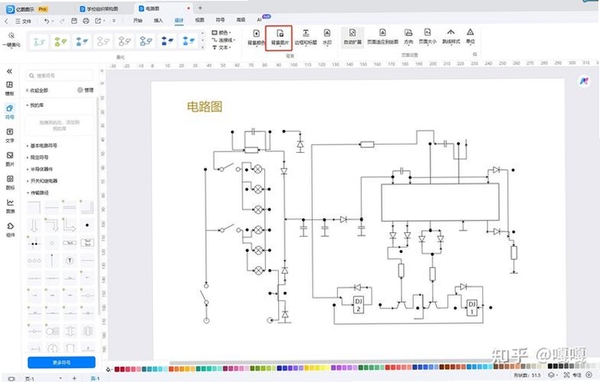Select the first light-teal theme style thumbnail
Image resolution: width=600 pixels, height=382 pixels.
tap(39, 41)
